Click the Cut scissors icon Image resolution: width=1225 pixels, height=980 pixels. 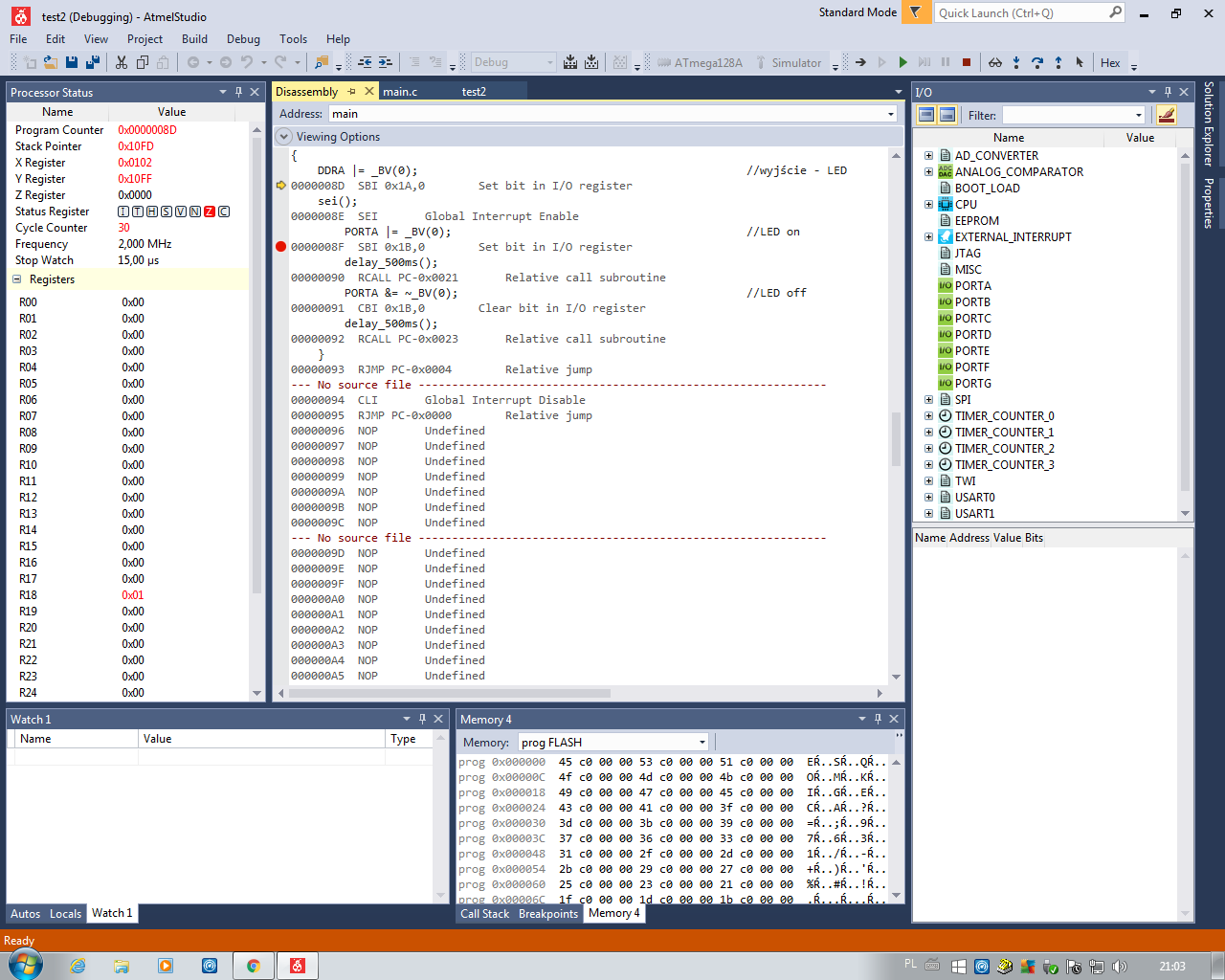[x=122, y=62]
